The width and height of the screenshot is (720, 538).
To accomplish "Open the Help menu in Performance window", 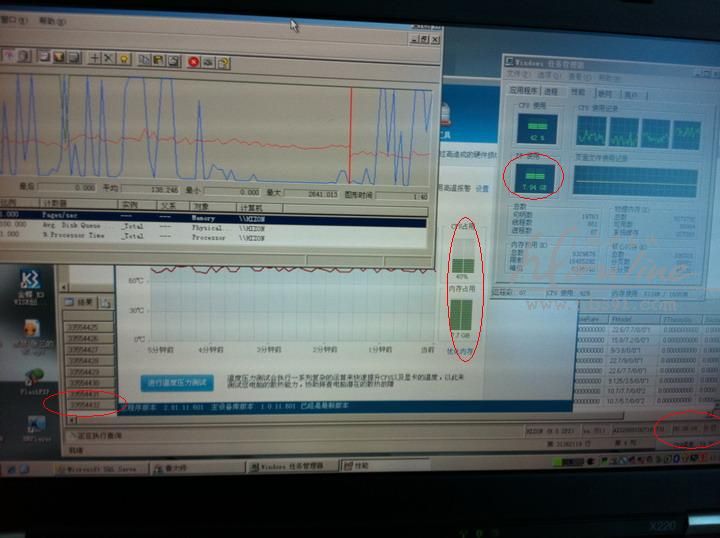I will pyautogui.click(x=47, y=21).
